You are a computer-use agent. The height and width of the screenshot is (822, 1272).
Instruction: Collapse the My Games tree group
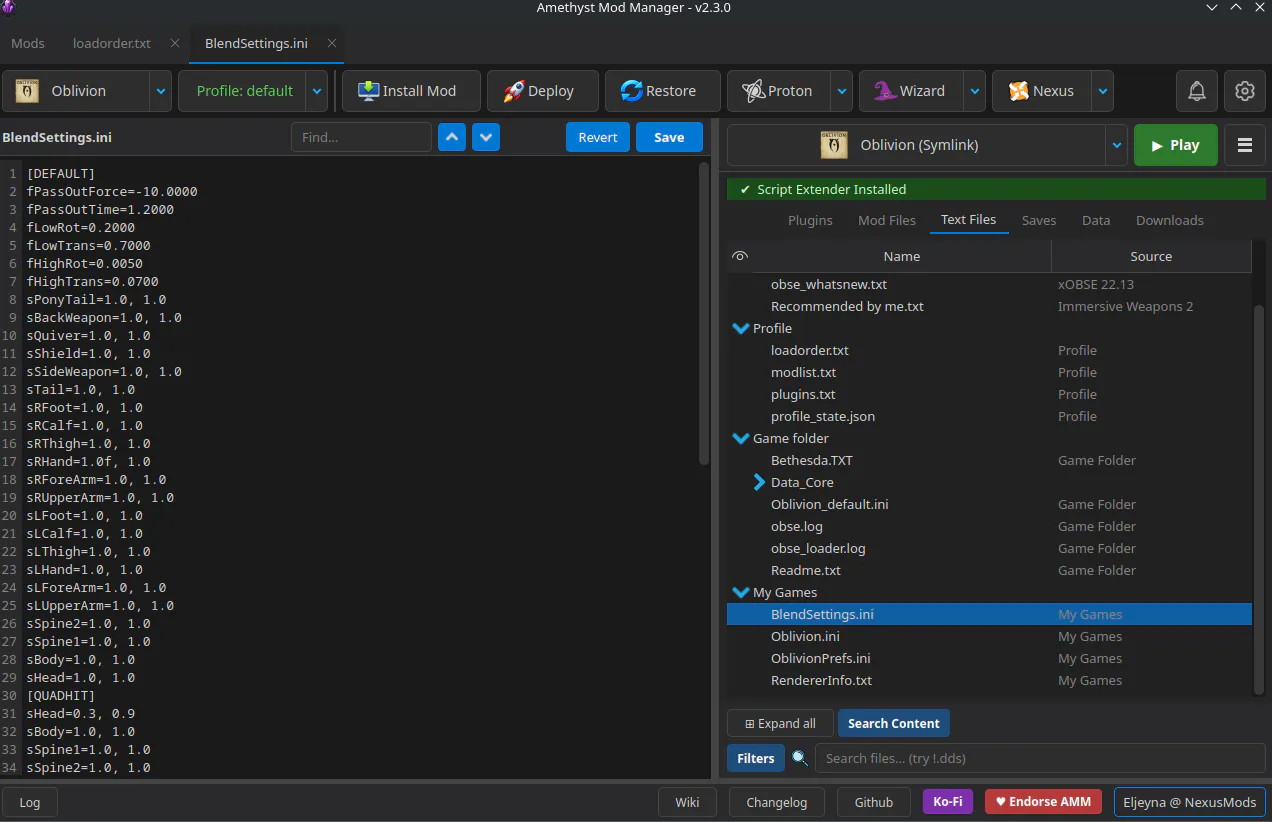pyautogui.click(x=741, y=592)
